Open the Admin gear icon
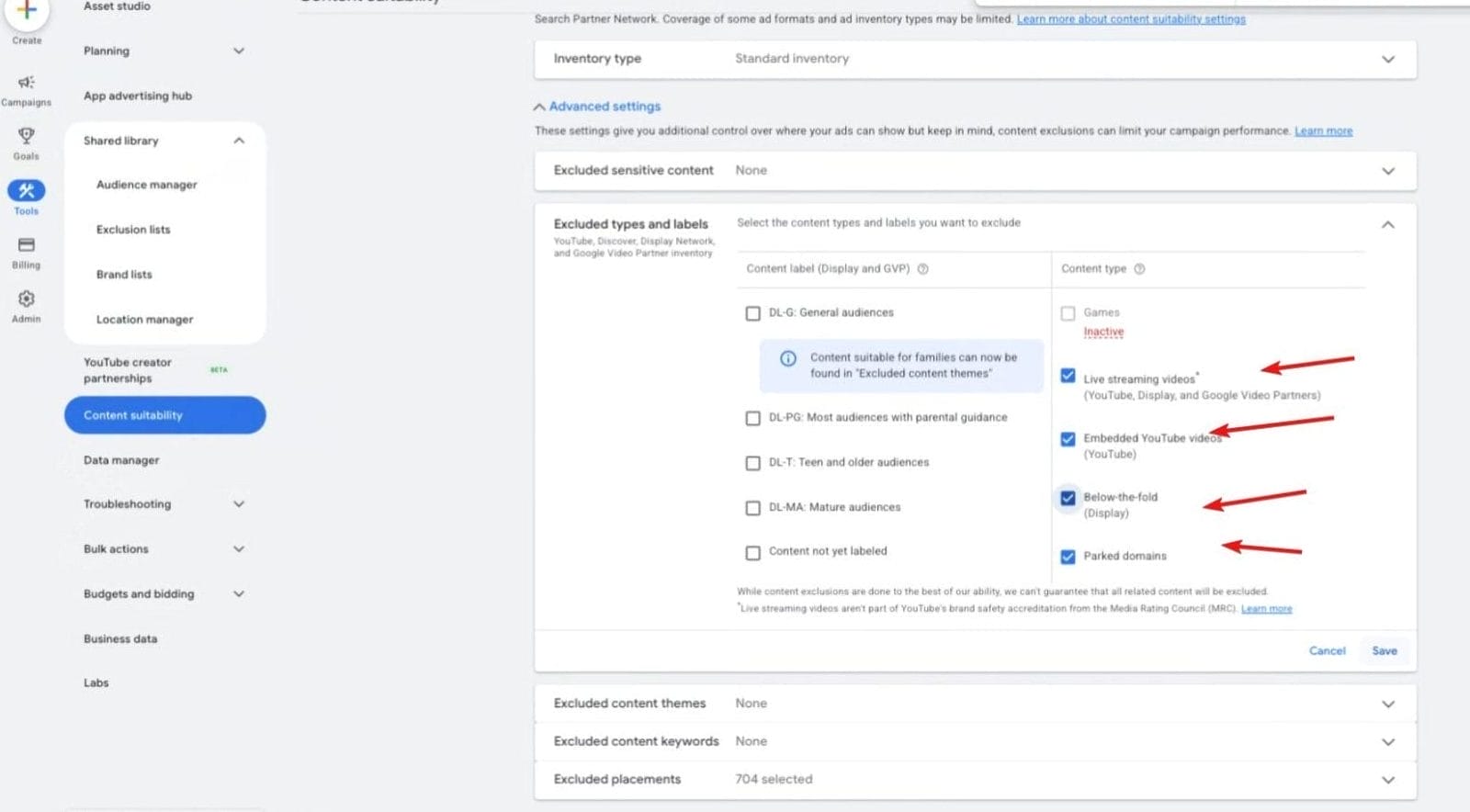Screen dimensions: 1470x812 [x=27, y=299]
